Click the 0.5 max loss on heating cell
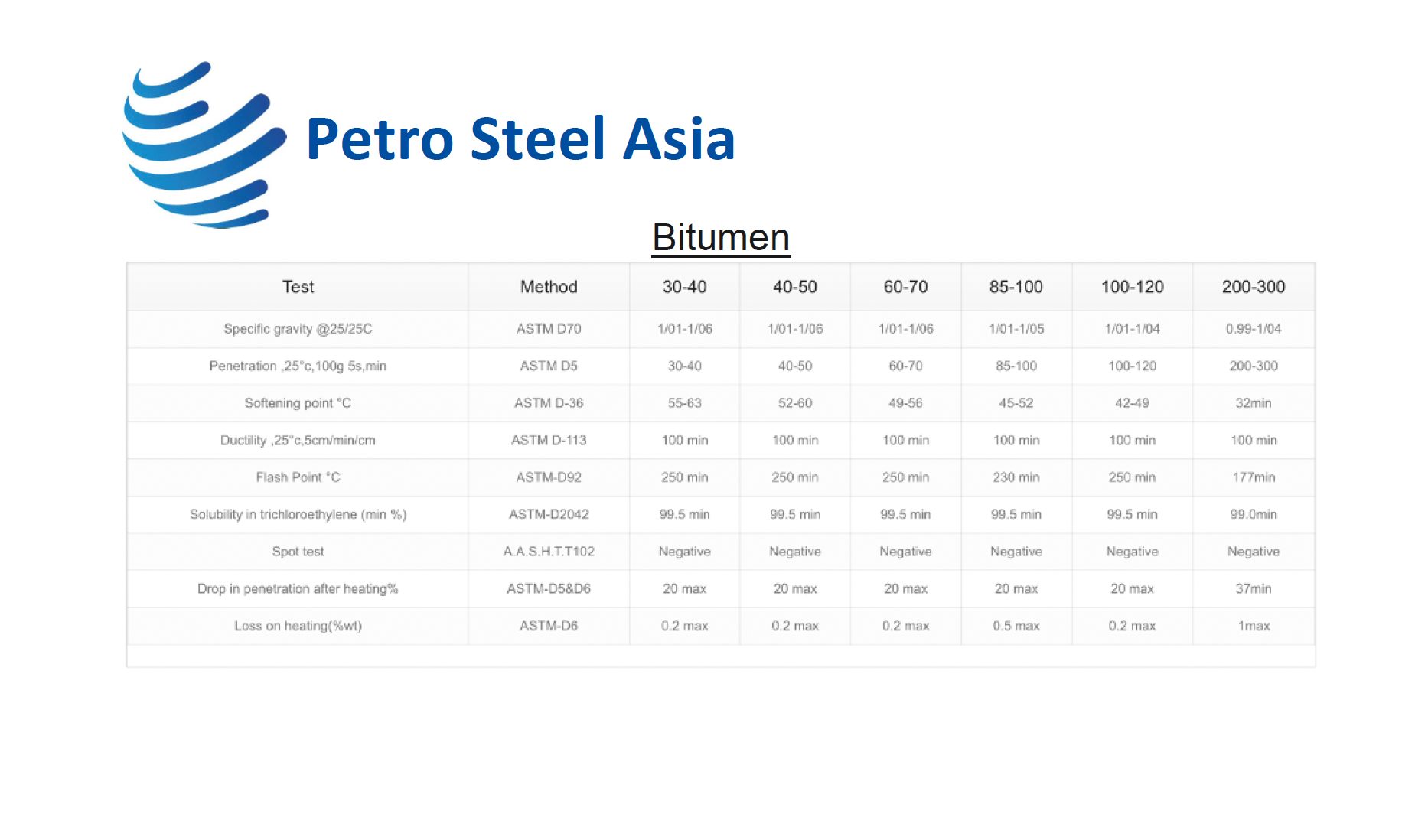 coord(1016,626)
